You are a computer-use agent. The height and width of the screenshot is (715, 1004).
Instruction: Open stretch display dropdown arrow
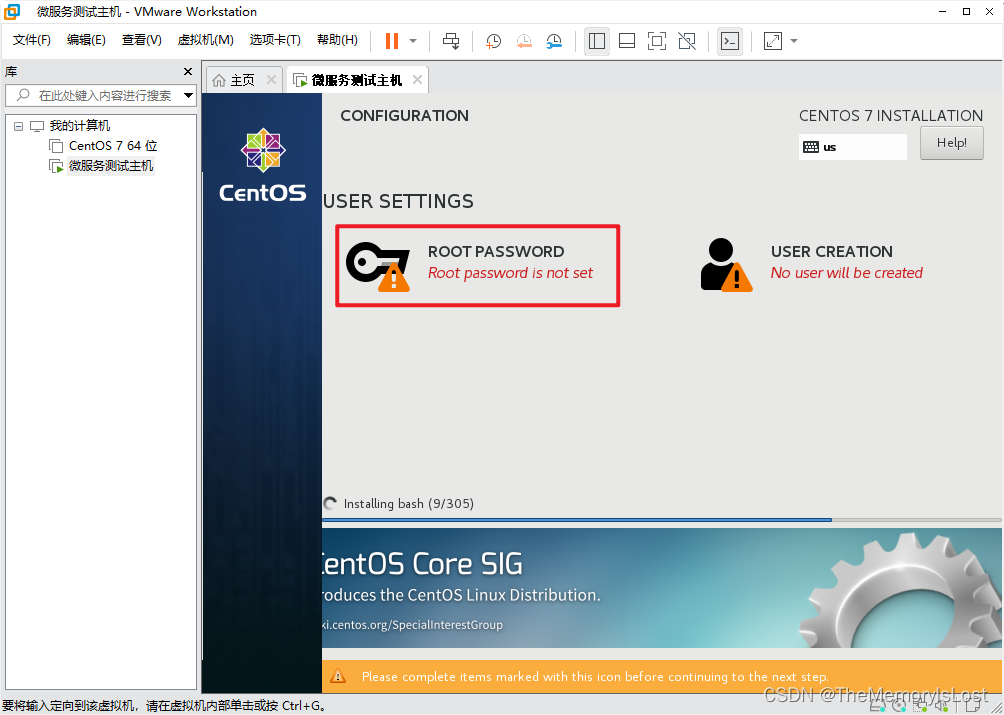pyautogui.click(x=794, y=41)
